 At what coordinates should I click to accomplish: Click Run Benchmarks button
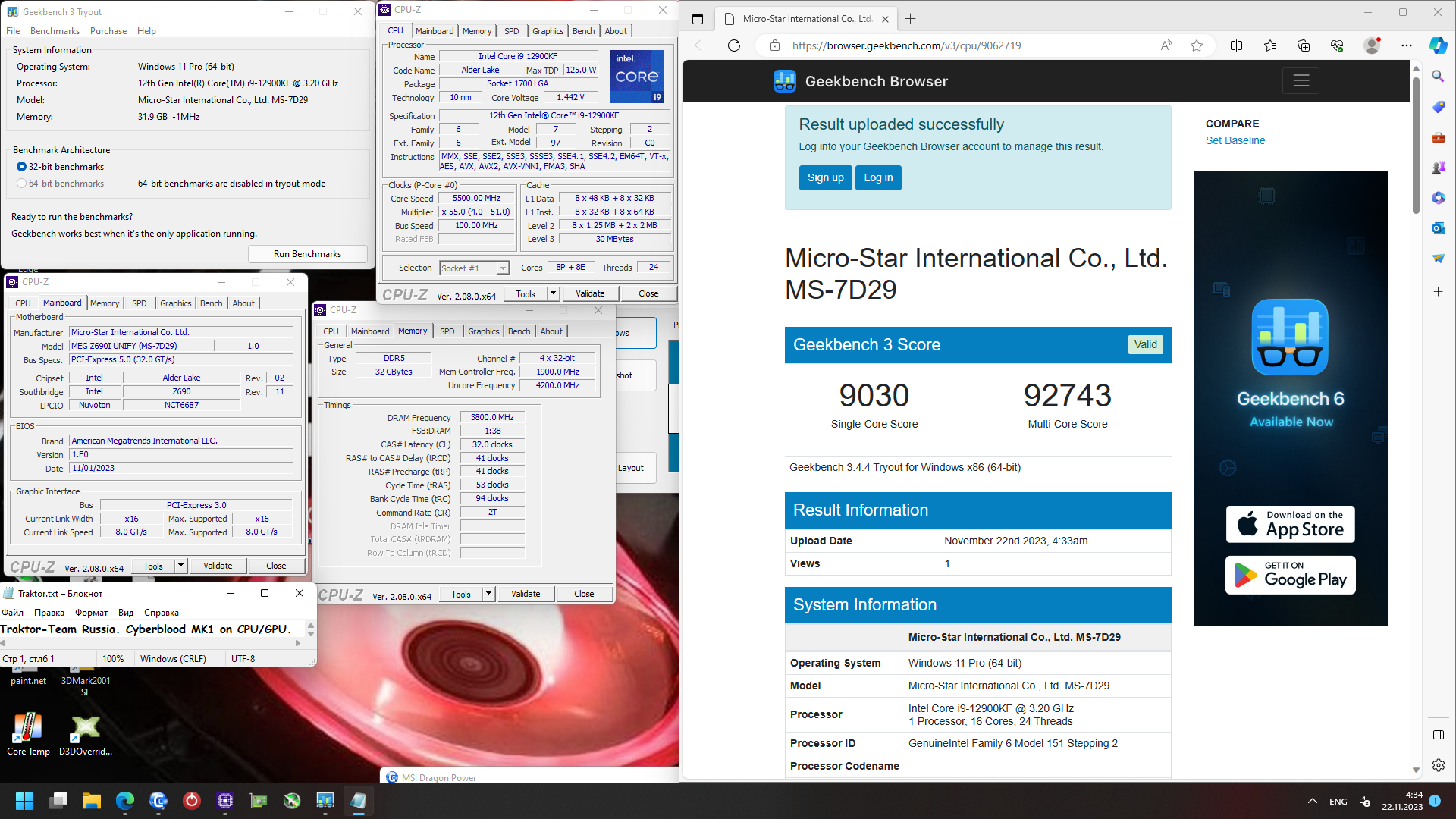(307, 254)
